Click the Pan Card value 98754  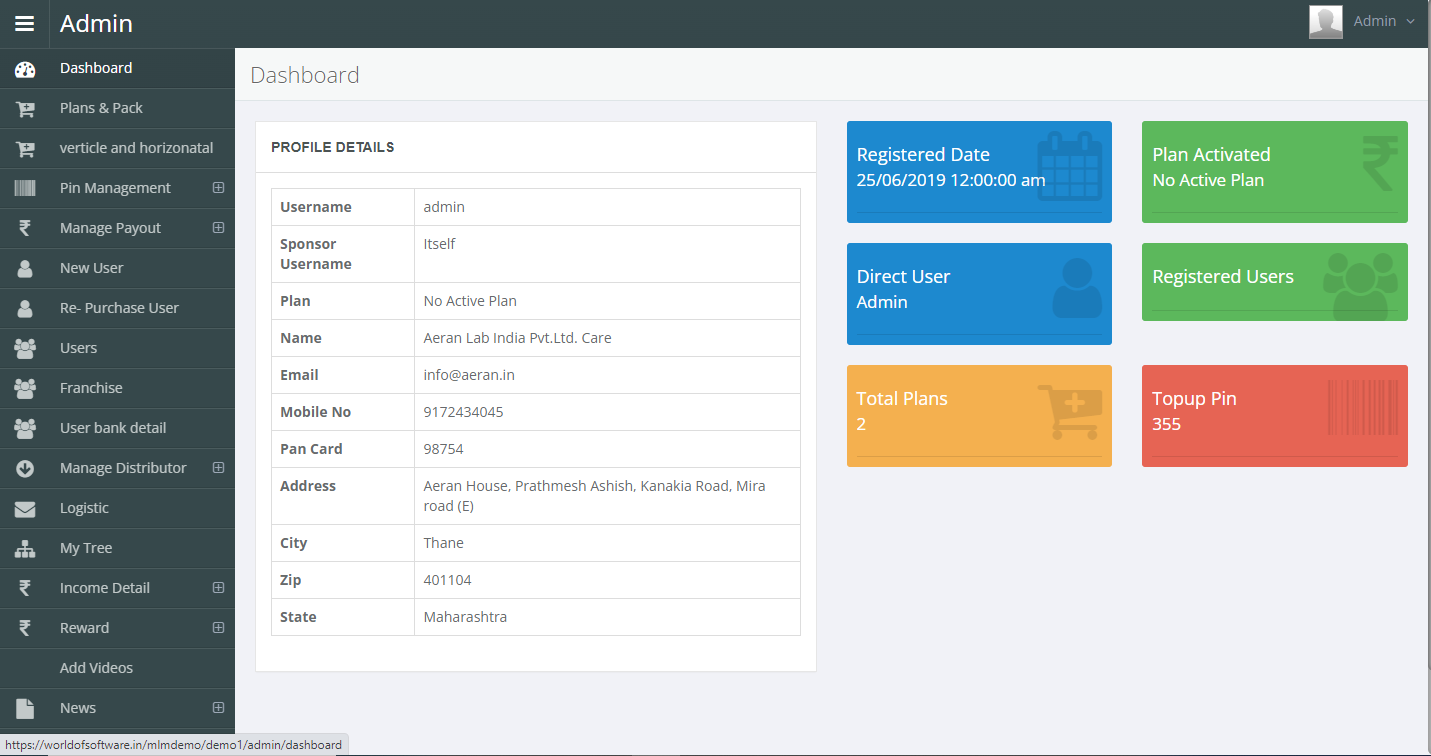point(443,449)
